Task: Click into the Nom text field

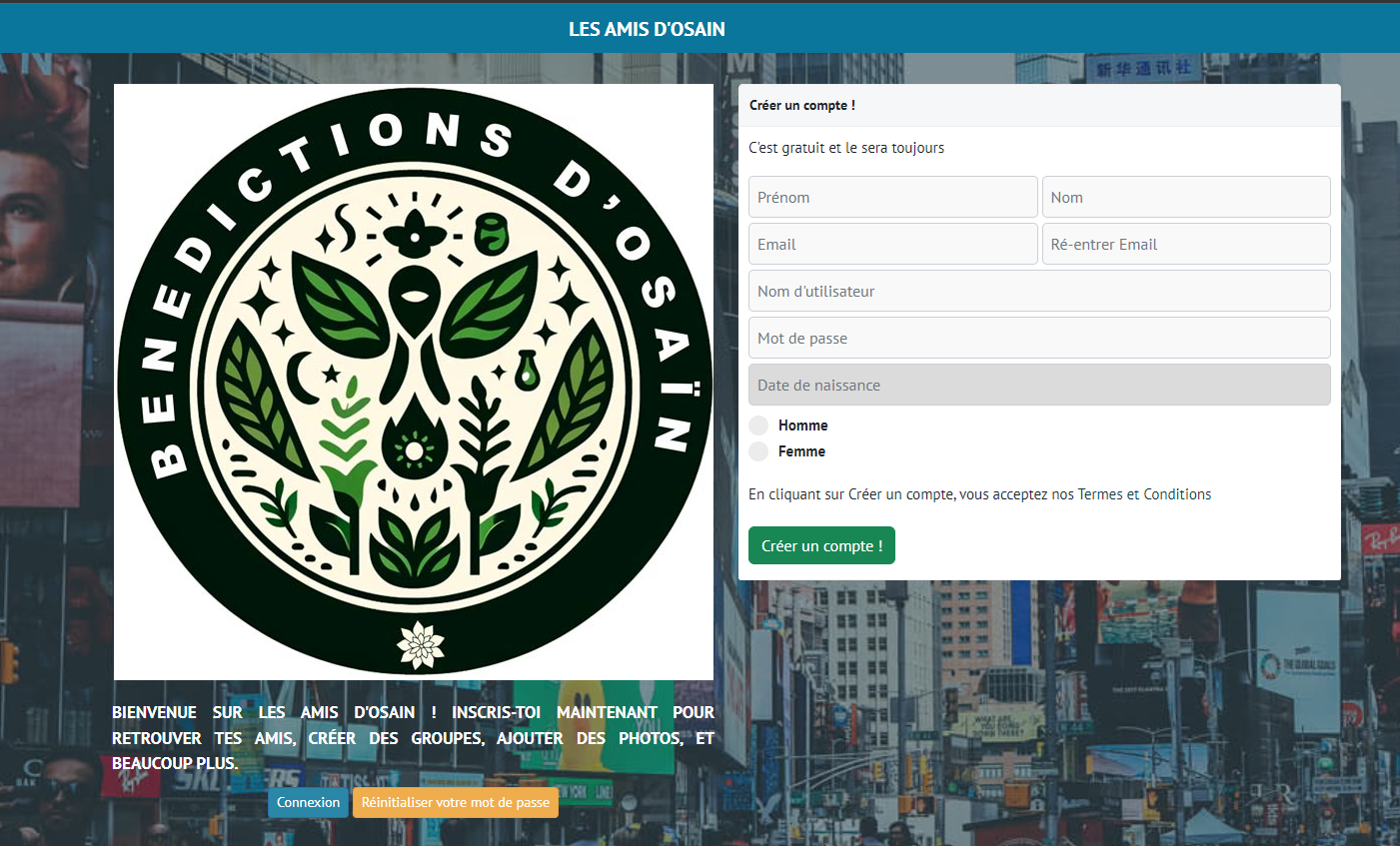Action: click(x=1185, y=198)
